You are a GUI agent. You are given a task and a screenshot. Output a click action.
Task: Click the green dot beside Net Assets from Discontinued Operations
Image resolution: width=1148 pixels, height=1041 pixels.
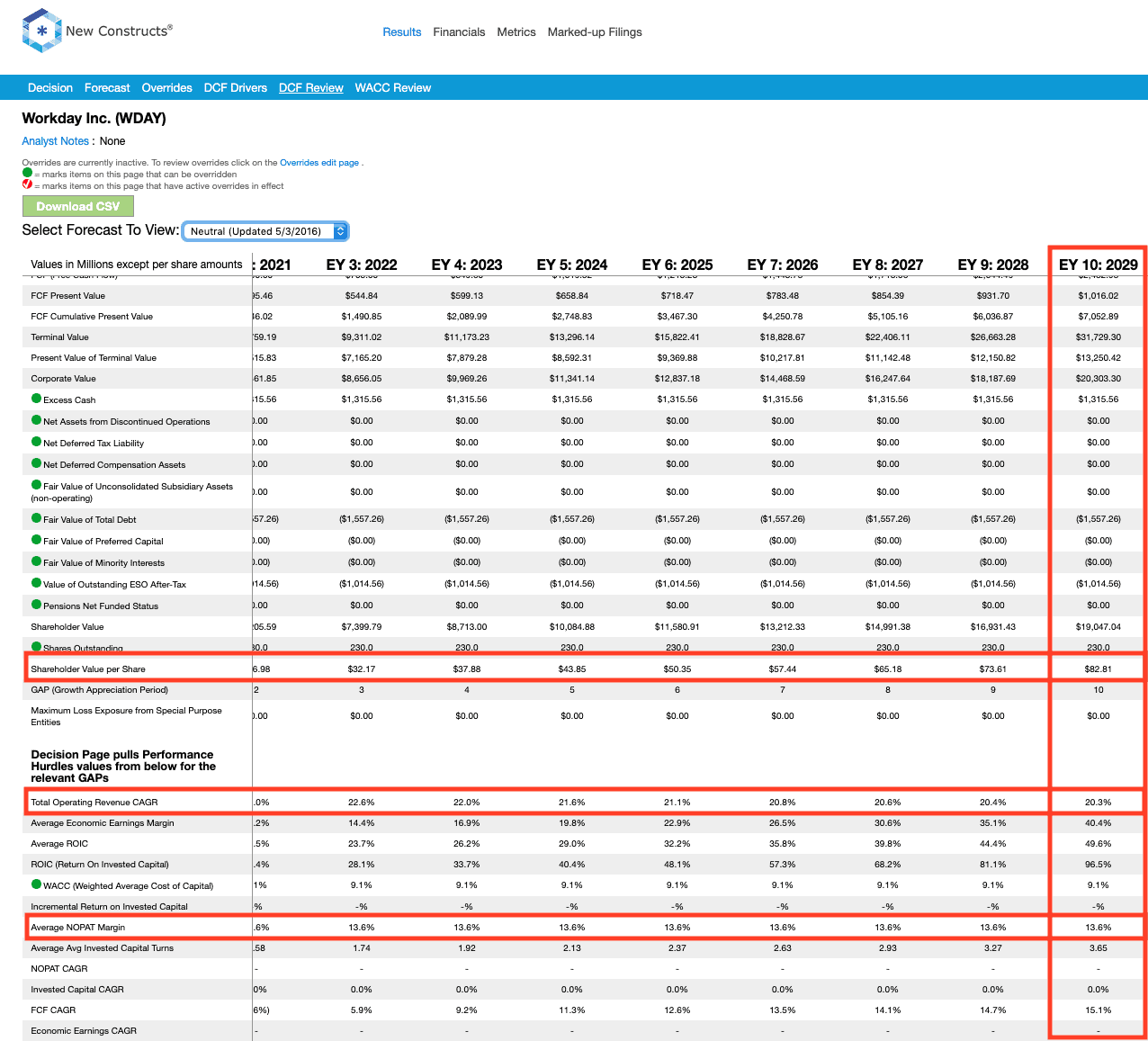pyautogui.click(x=36, y=420)
